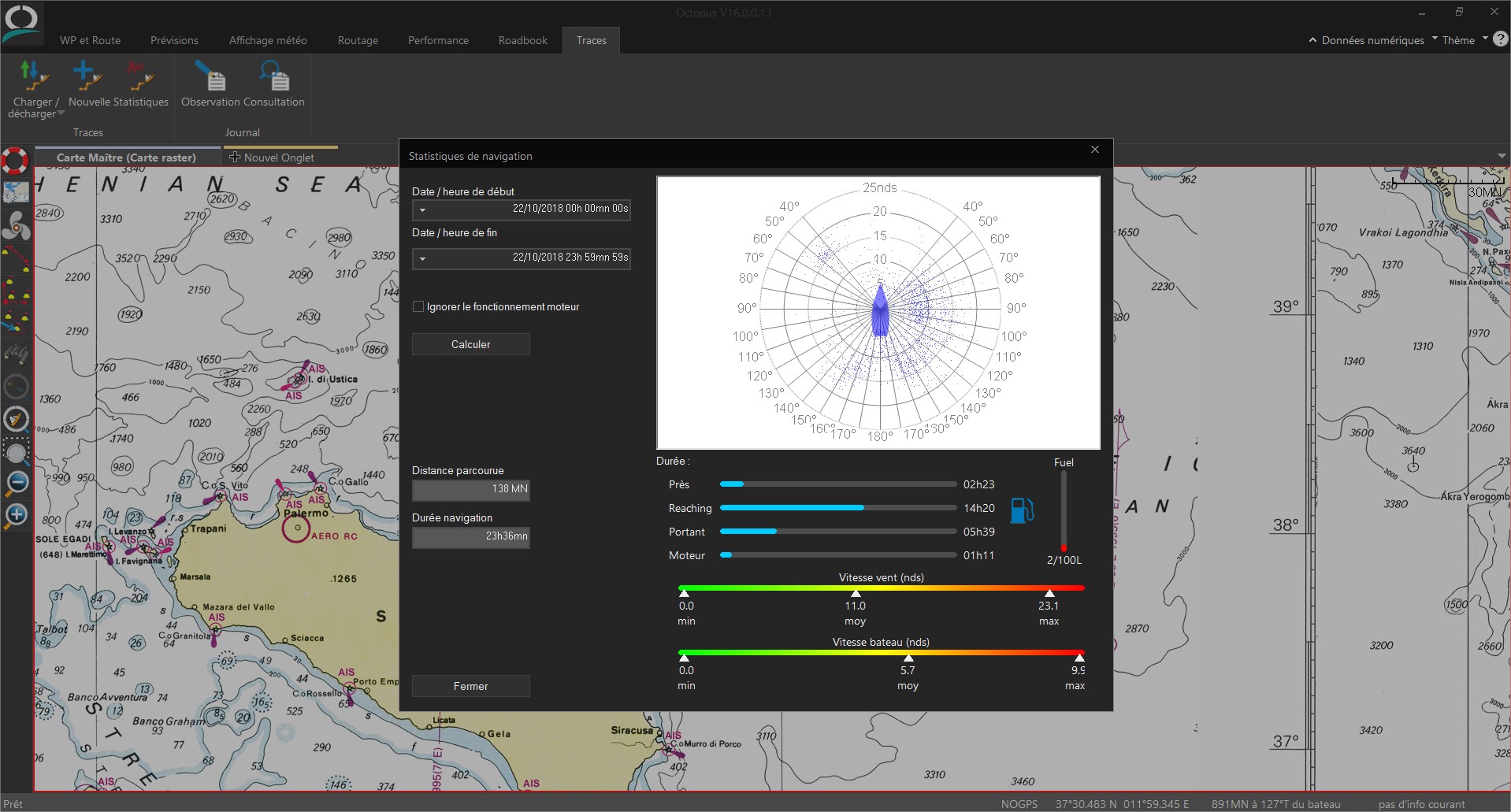Click the Distance parcourue value field
The width and height of the screenshot is (1511, 812).
[x=471, y=490]
